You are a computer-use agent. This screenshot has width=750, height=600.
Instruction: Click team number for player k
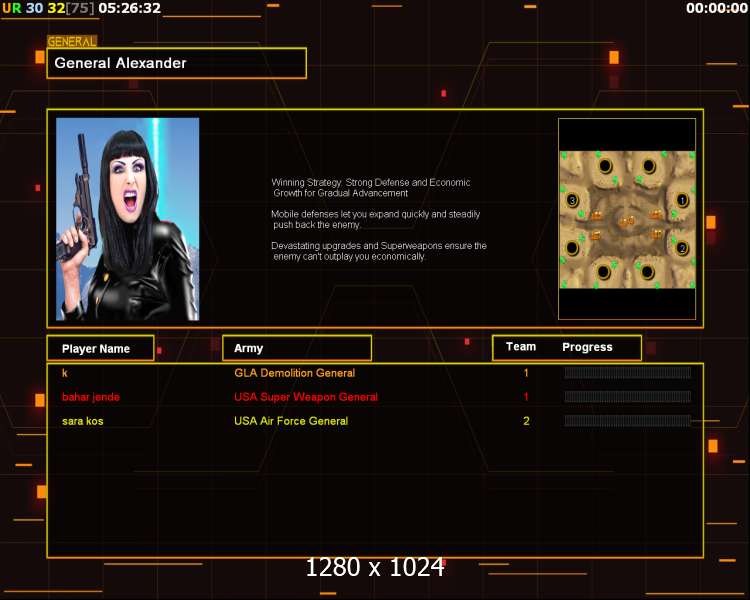coord(526,373)
